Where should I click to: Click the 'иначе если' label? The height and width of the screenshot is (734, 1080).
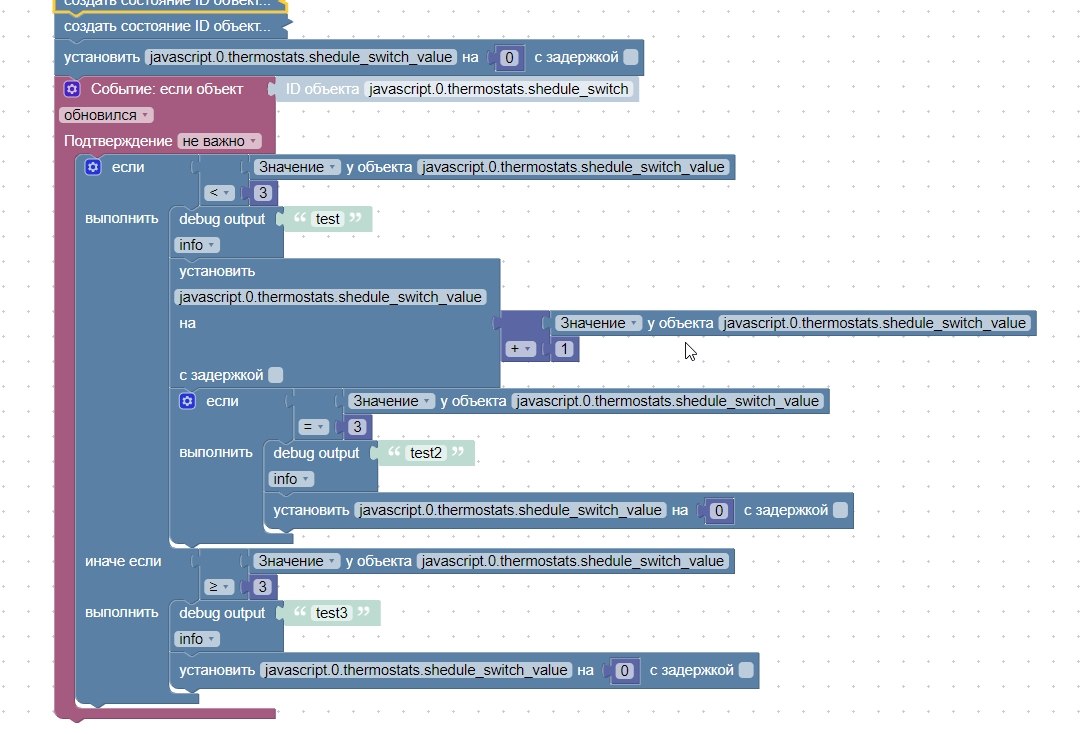123,561
